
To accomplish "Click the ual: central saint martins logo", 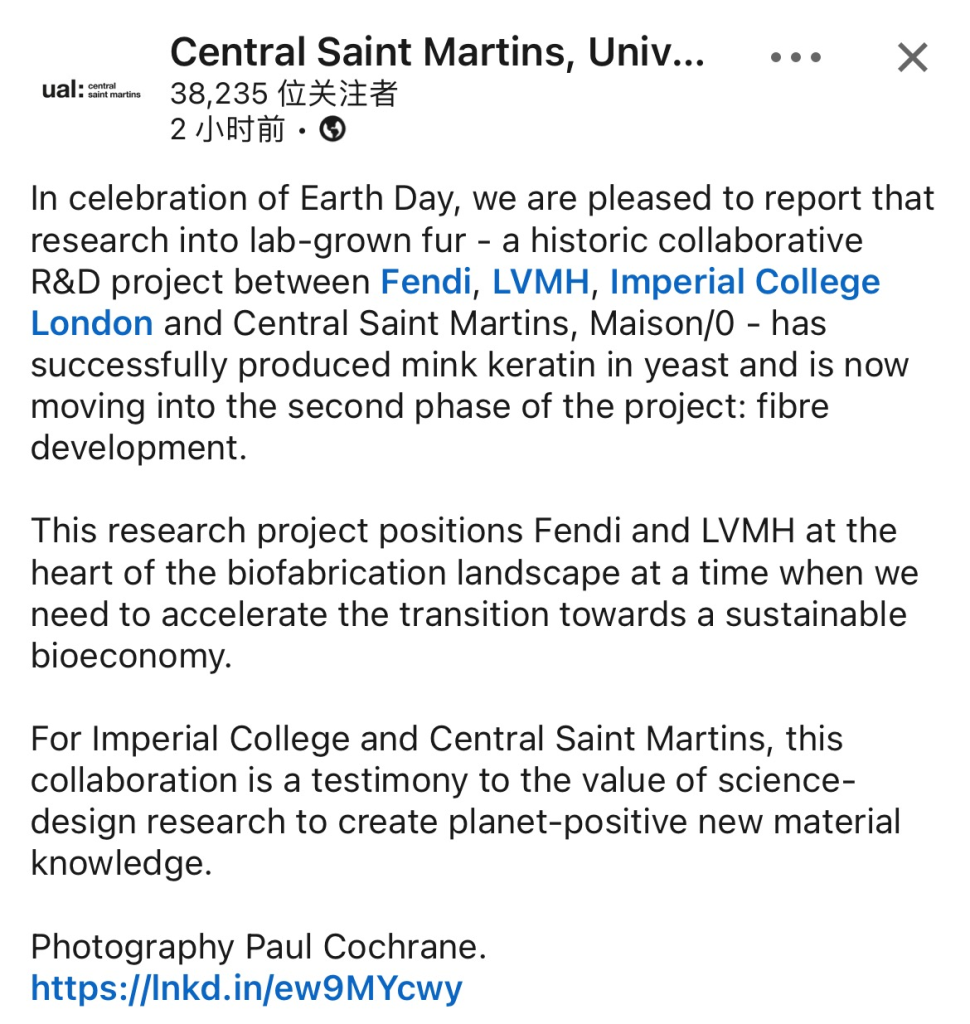I will pyautogui.click(x=91, y=89).
